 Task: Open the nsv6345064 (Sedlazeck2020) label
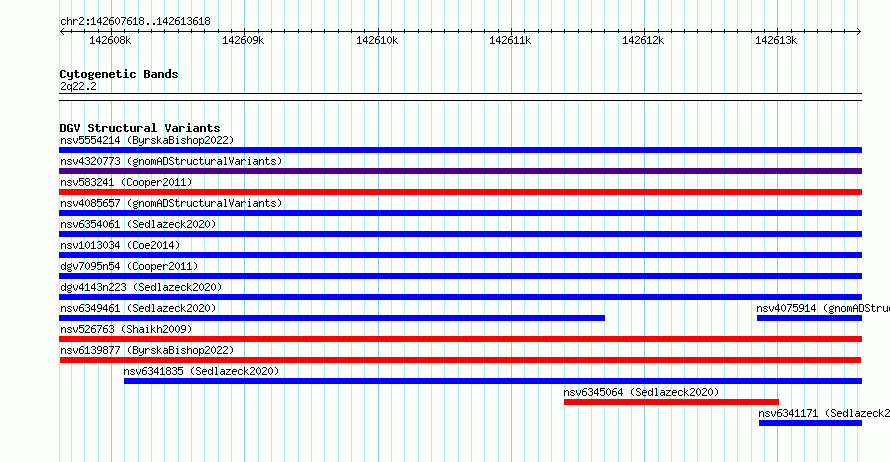641,392
